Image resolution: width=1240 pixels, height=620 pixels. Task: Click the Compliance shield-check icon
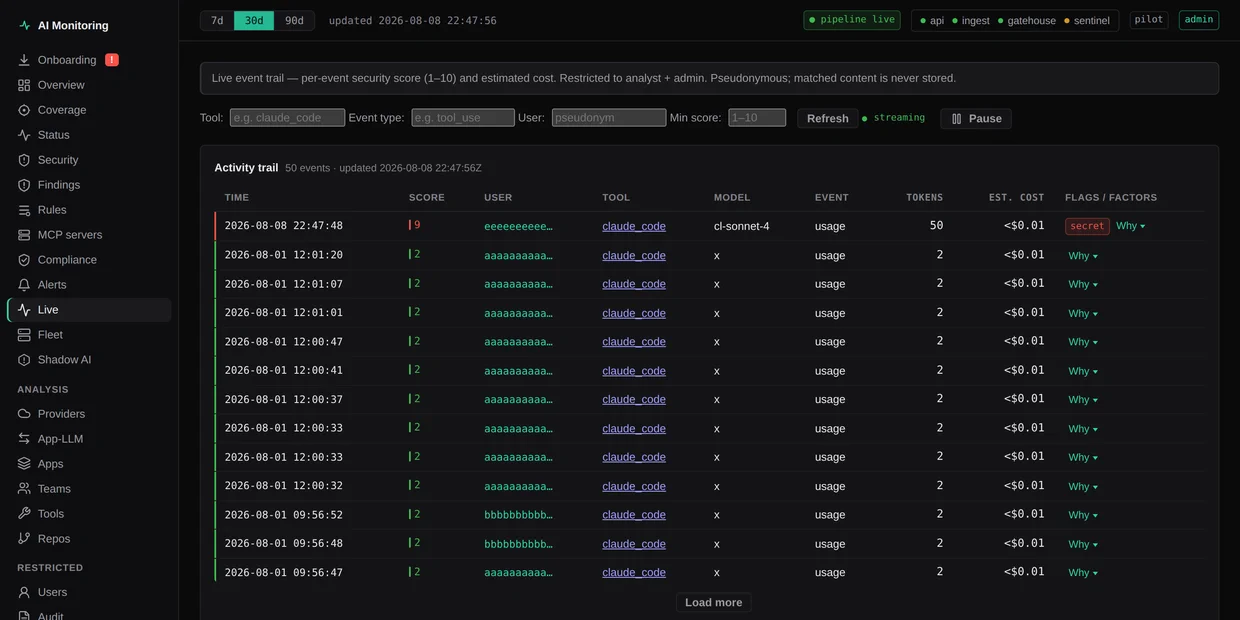point(24,260)
